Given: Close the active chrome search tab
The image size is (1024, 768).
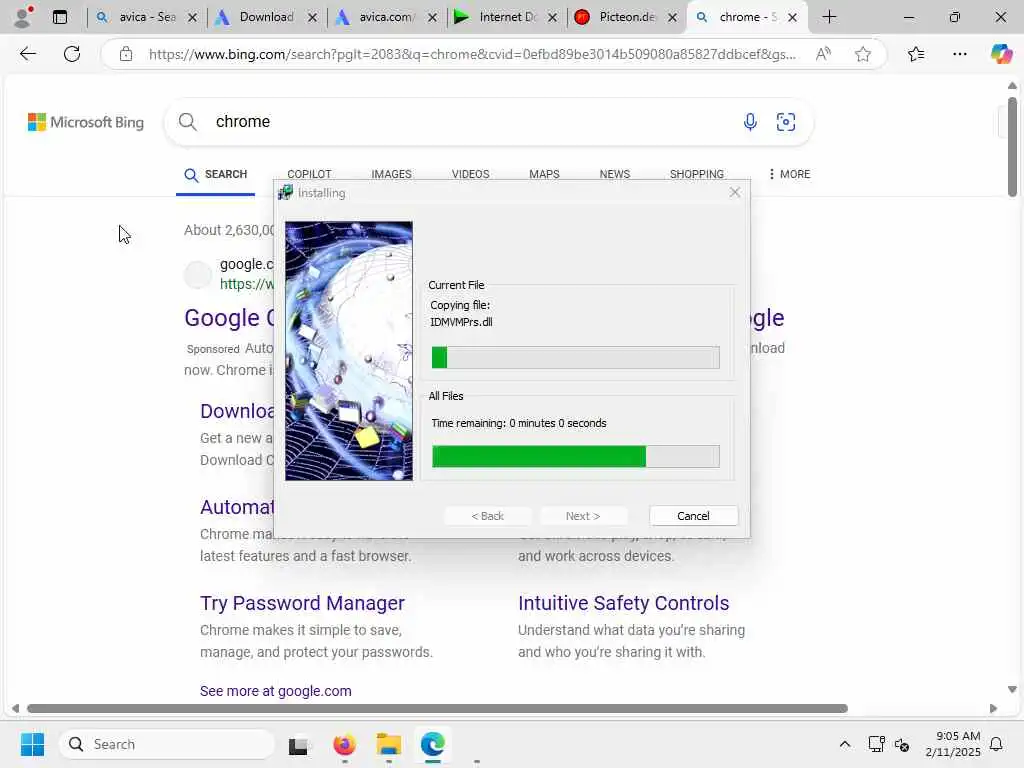Looking at the screenshot, I should point(792,18).
